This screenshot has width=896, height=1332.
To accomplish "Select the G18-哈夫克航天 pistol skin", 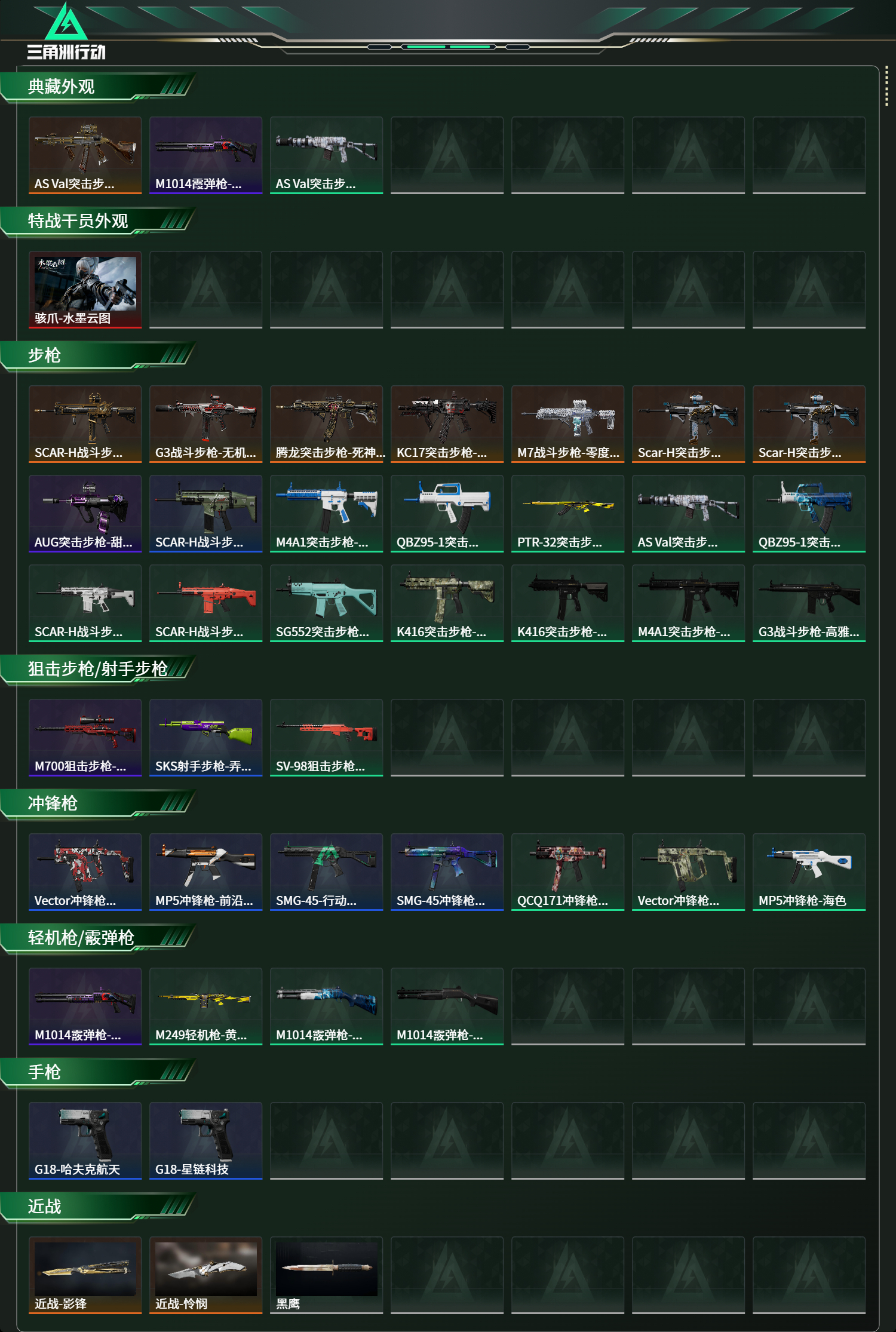I will coord(85,1141).
